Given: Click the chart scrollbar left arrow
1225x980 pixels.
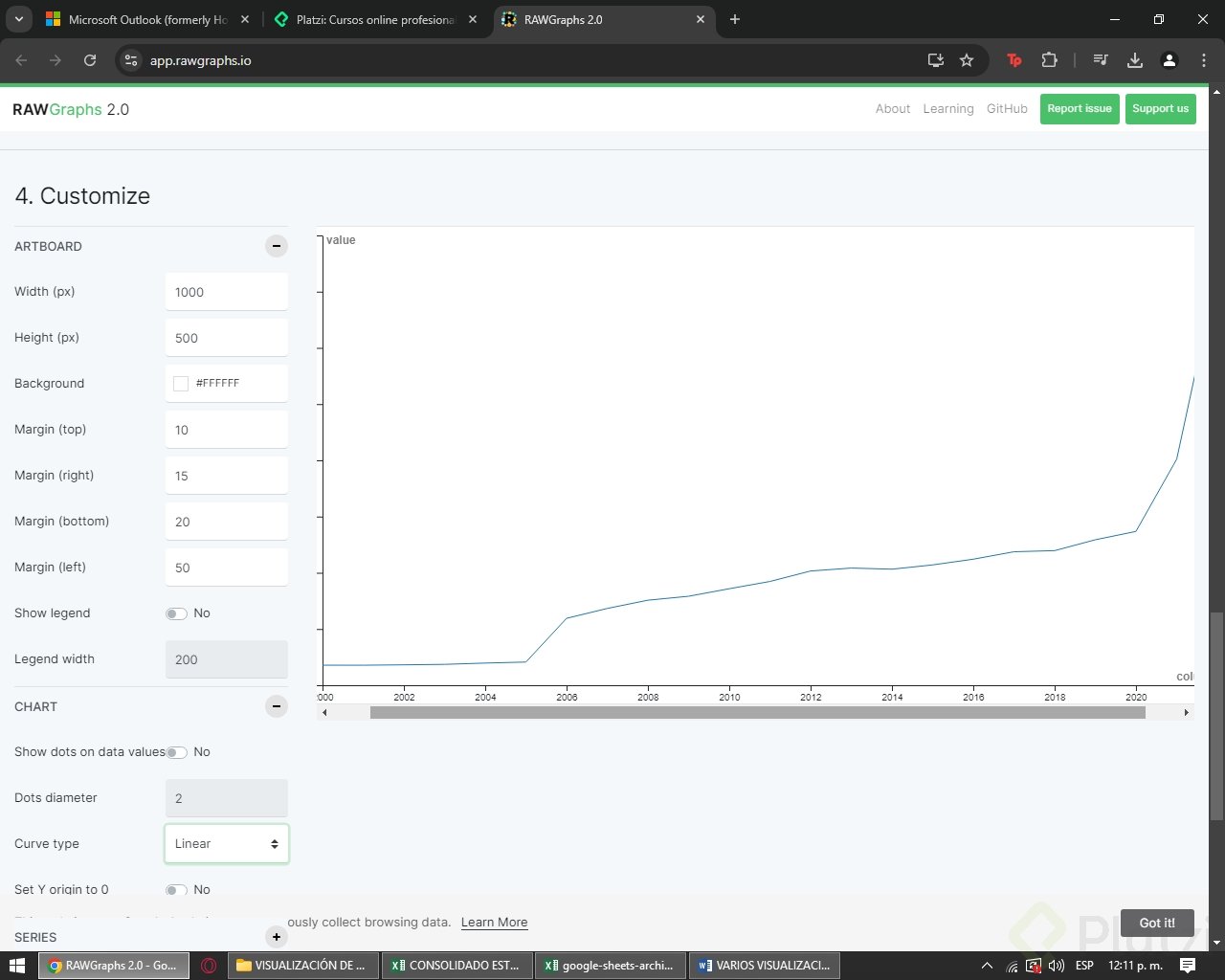Looking at the screenshot, I should [x=324, y=712].
